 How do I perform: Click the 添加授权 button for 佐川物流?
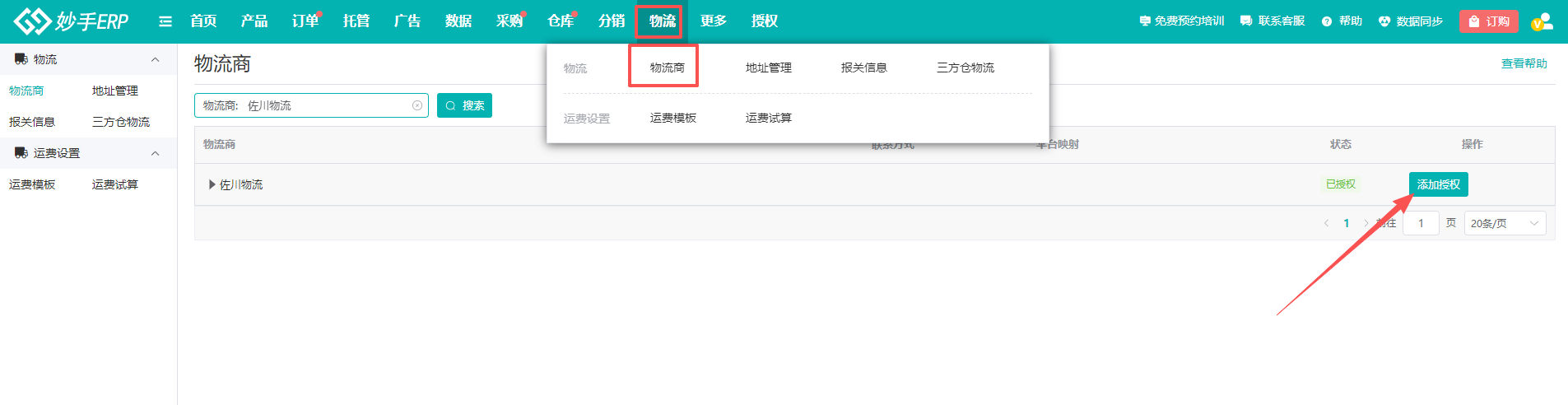pos(1438,184)
